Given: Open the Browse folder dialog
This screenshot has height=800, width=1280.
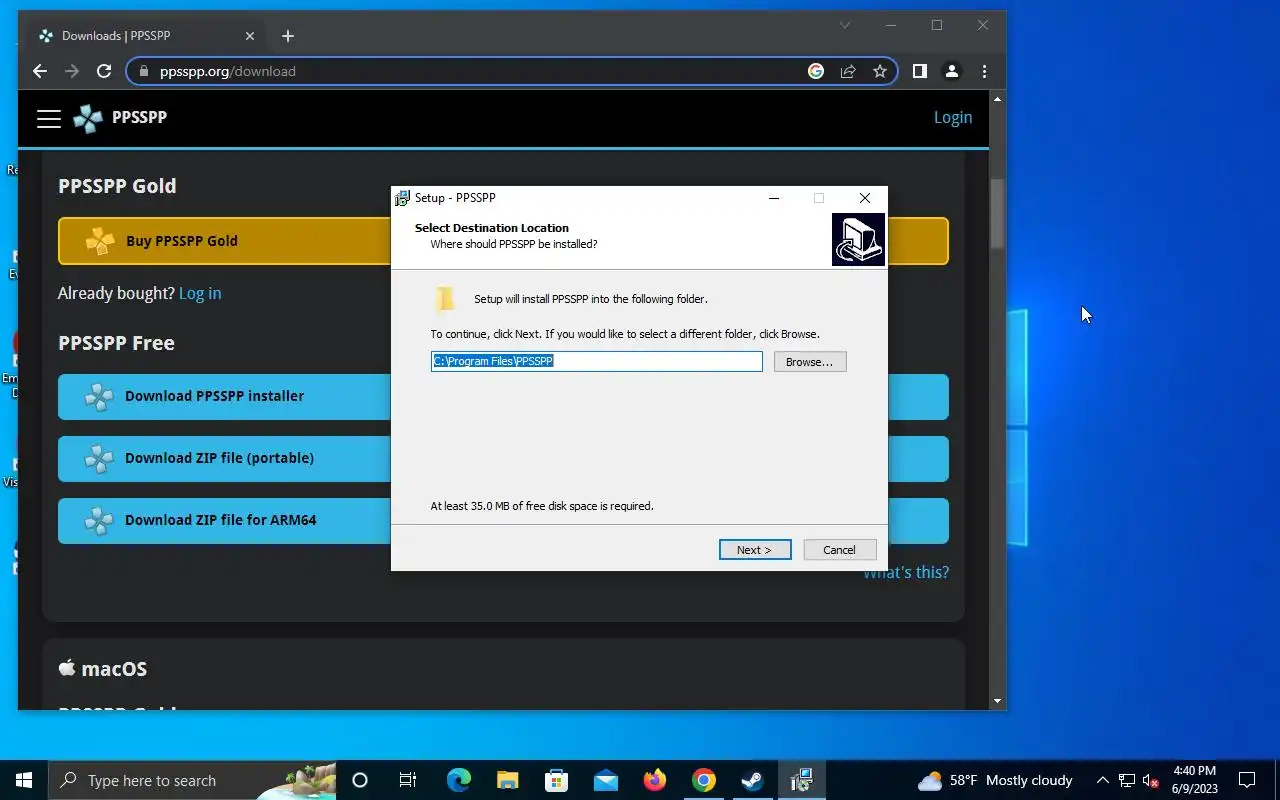Looking at the screenshot, I should [x=809, y=362].
